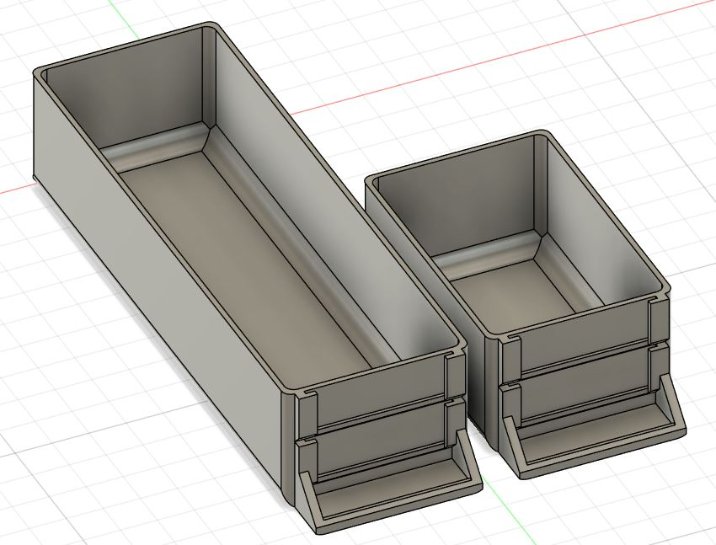Click the large bin's upper front label panel
Screen dimensions: 716x545
coord(380,393)
